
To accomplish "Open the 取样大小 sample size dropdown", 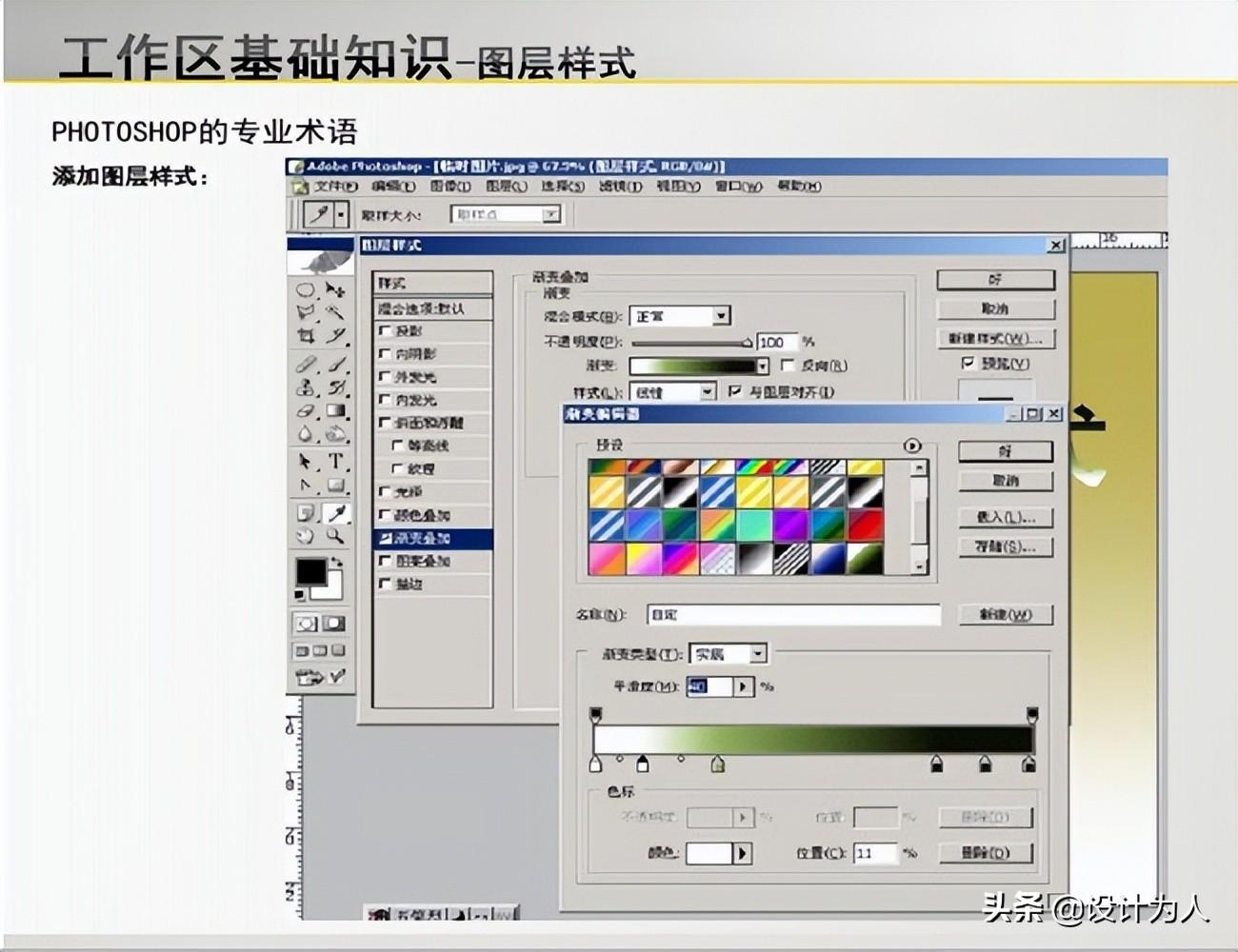I will pos(551,215).
